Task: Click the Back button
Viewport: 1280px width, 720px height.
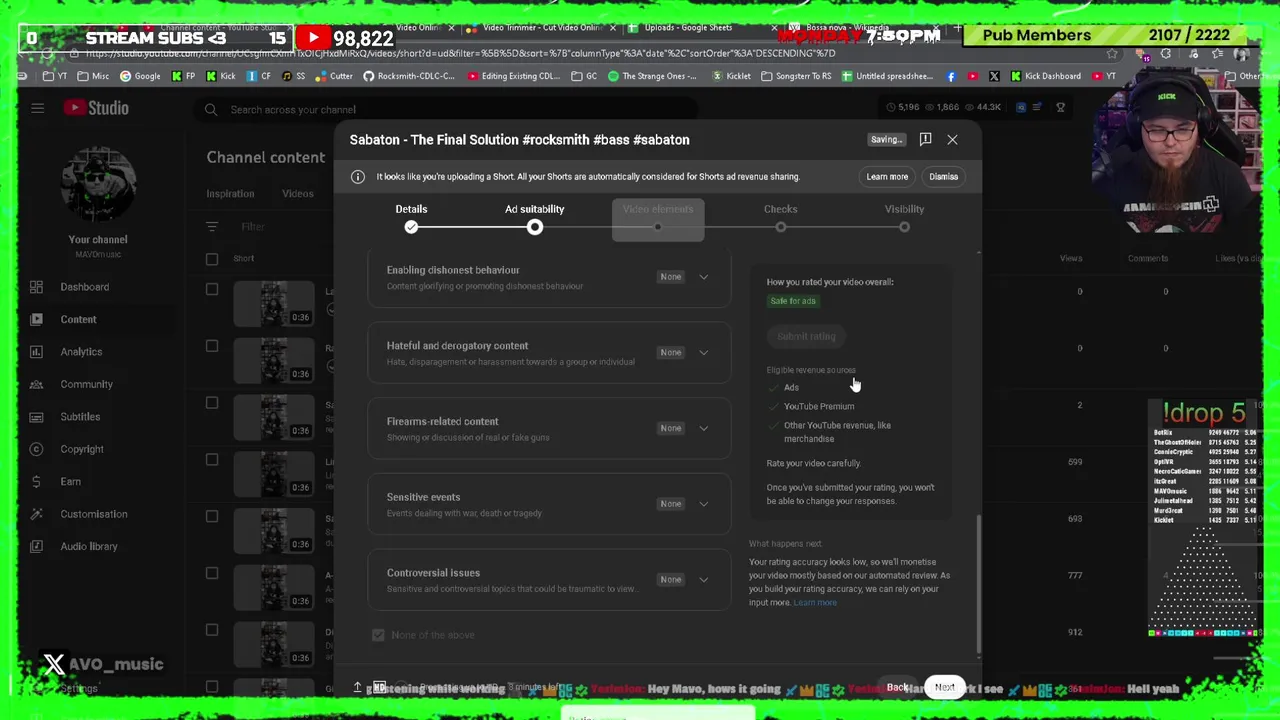Action: click(x=897, y=688)
